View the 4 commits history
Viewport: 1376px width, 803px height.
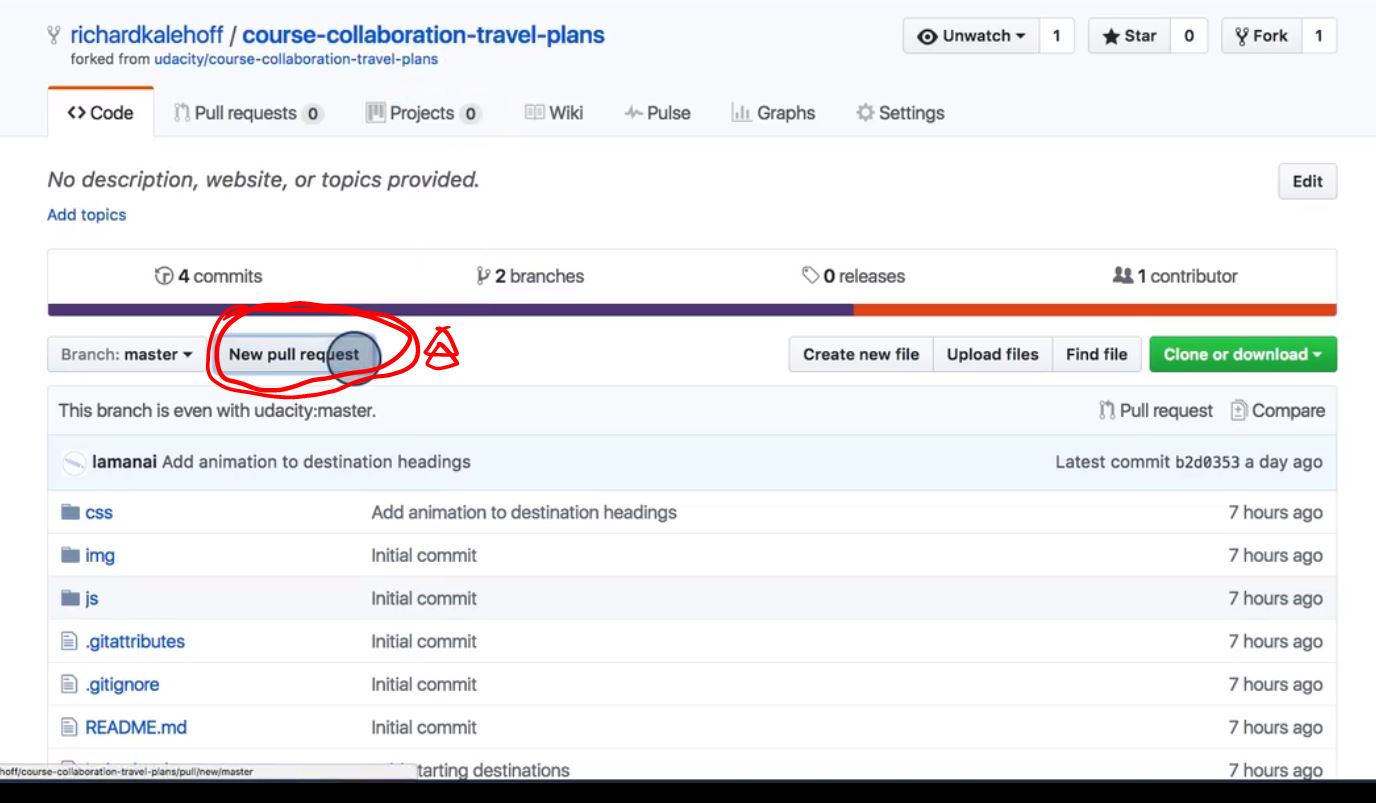point(208,276)
